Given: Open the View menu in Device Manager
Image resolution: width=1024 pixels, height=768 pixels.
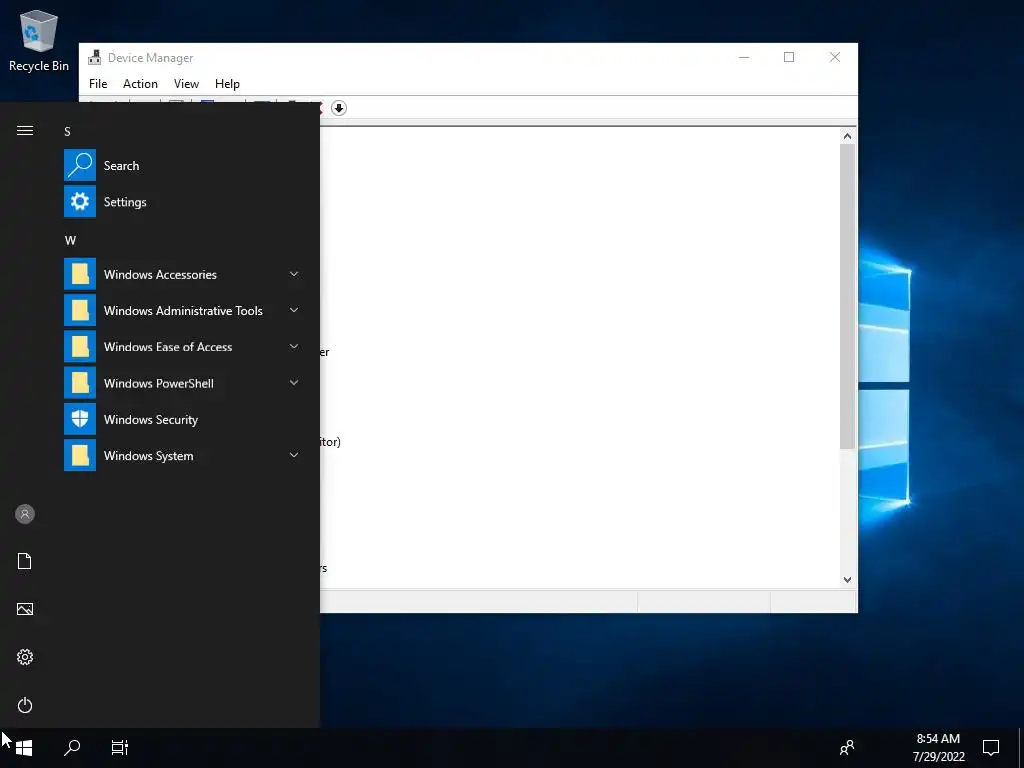Looking at the screenshot, I should click(186, 84).
